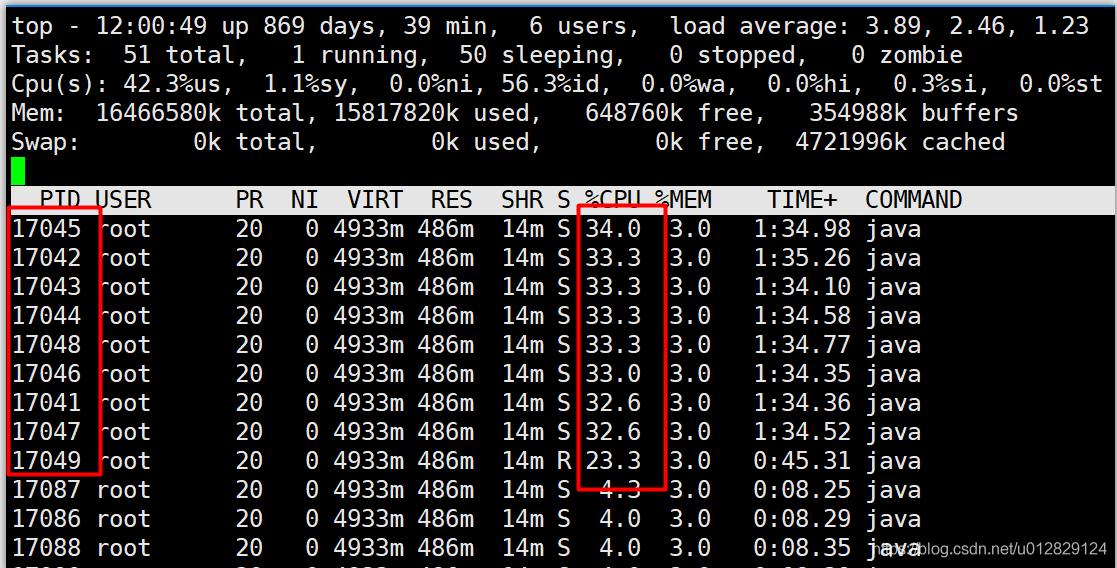Select PID 17087 in the process list
The width and height of the screenshot is (1117, 568).
tap(47, 490)
